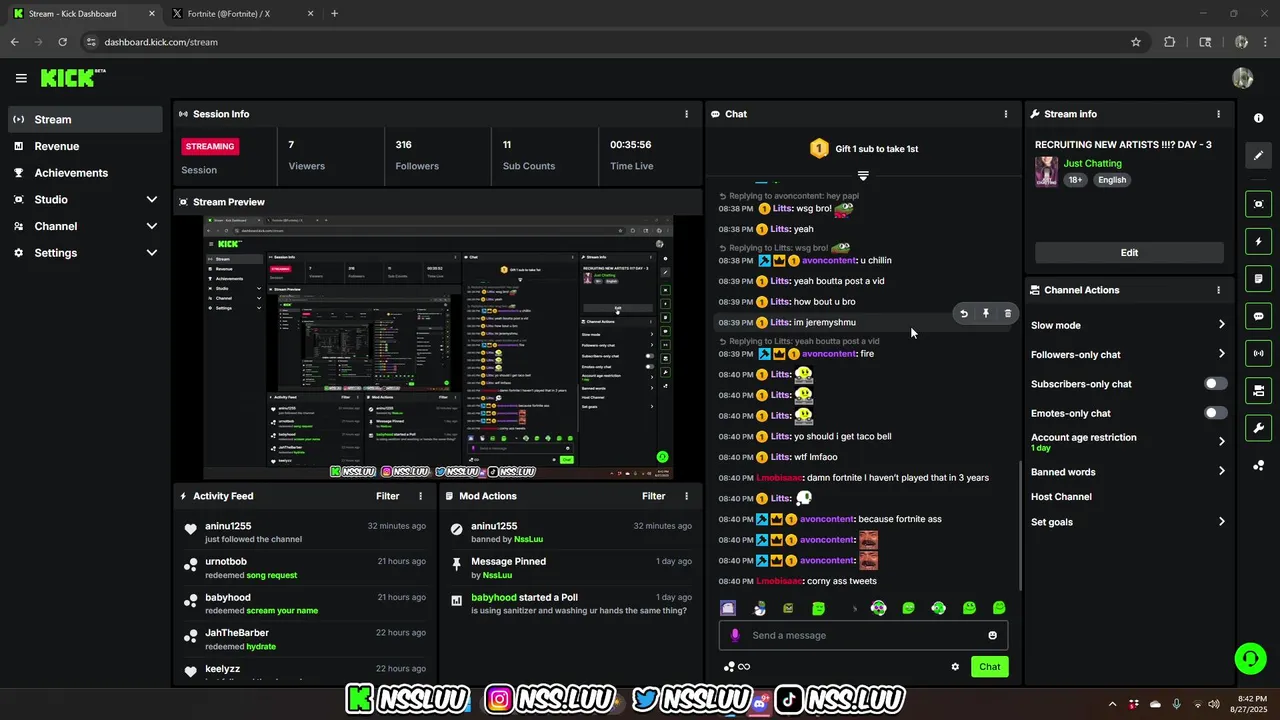Open chat settings gear icon
The image size is (1280, 720).
(955, 667)
